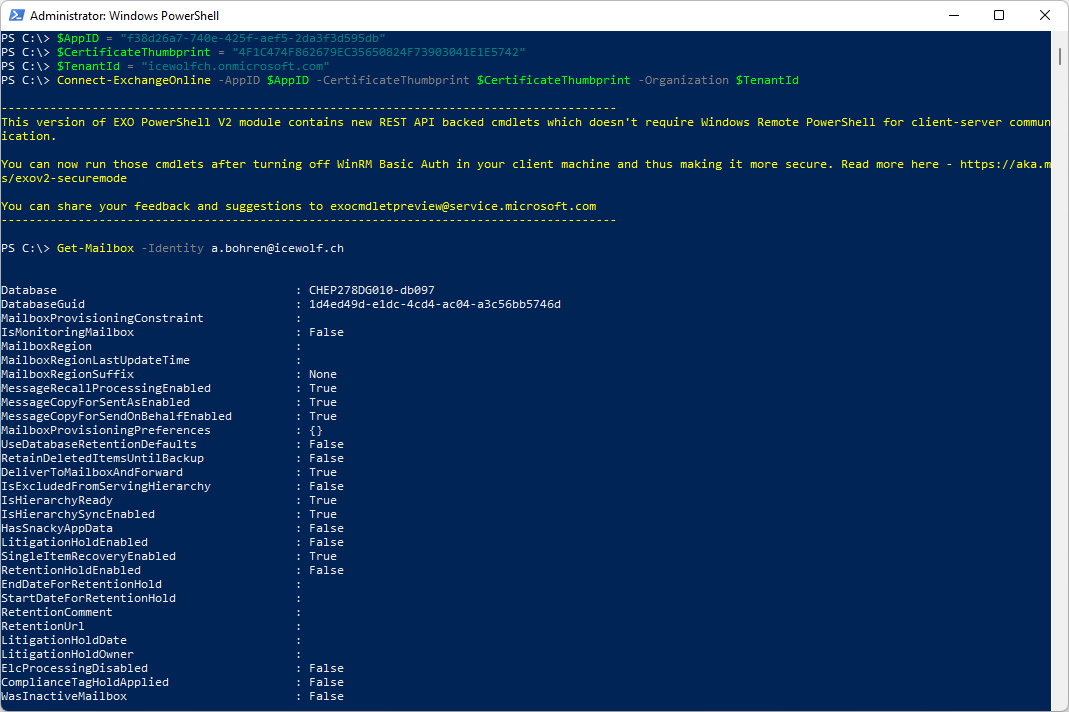Click the RetentionComment property
Screen dimensions: 1069x712
57,612
